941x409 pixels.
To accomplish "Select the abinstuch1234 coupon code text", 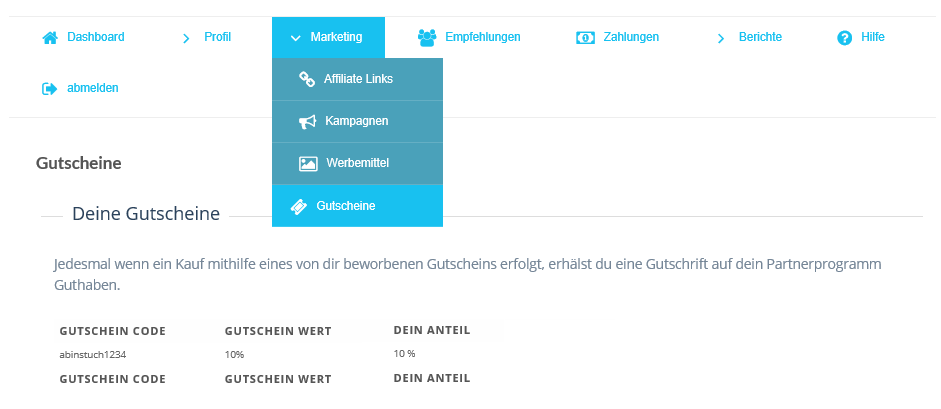I will (x=92, y=354).
